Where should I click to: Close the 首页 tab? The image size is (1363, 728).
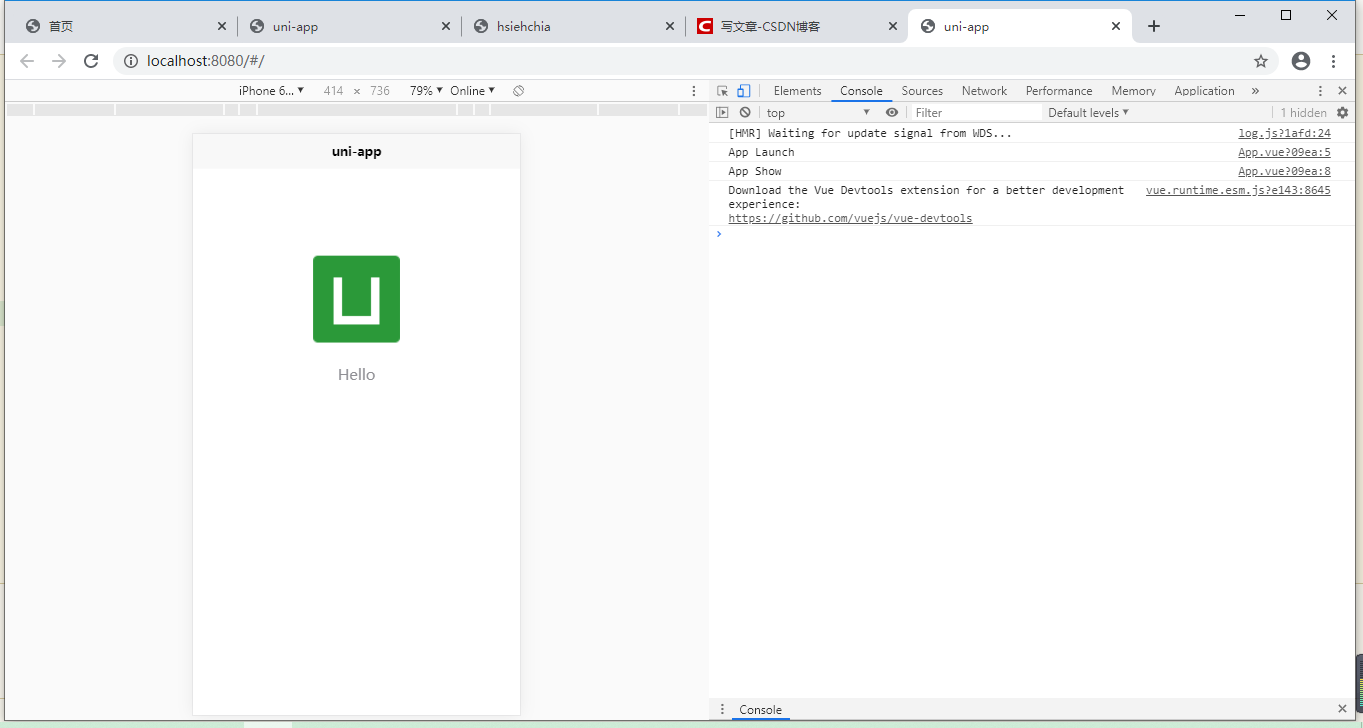click(222, 27)
